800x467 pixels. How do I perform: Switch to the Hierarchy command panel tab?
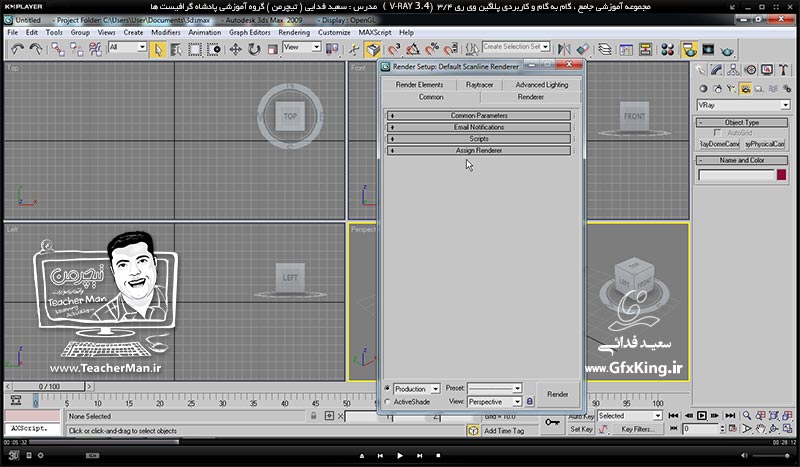click(733, 69)
